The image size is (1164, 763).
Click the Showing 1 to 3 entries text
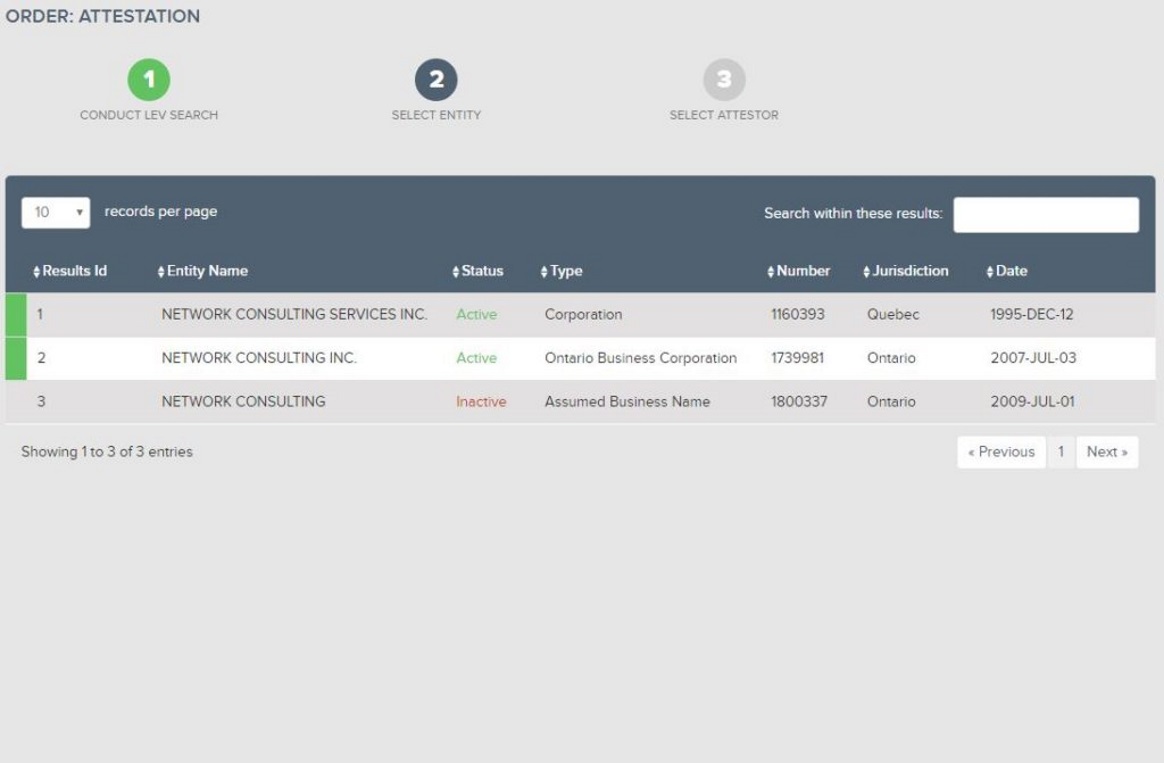coord(107,451)
